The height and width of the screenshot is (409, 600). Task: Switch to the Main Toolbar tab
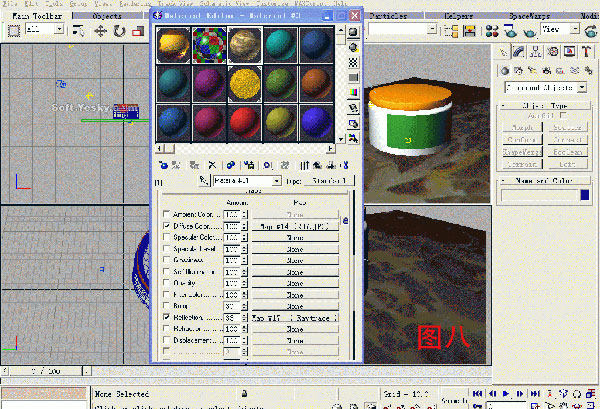(37, 16)
